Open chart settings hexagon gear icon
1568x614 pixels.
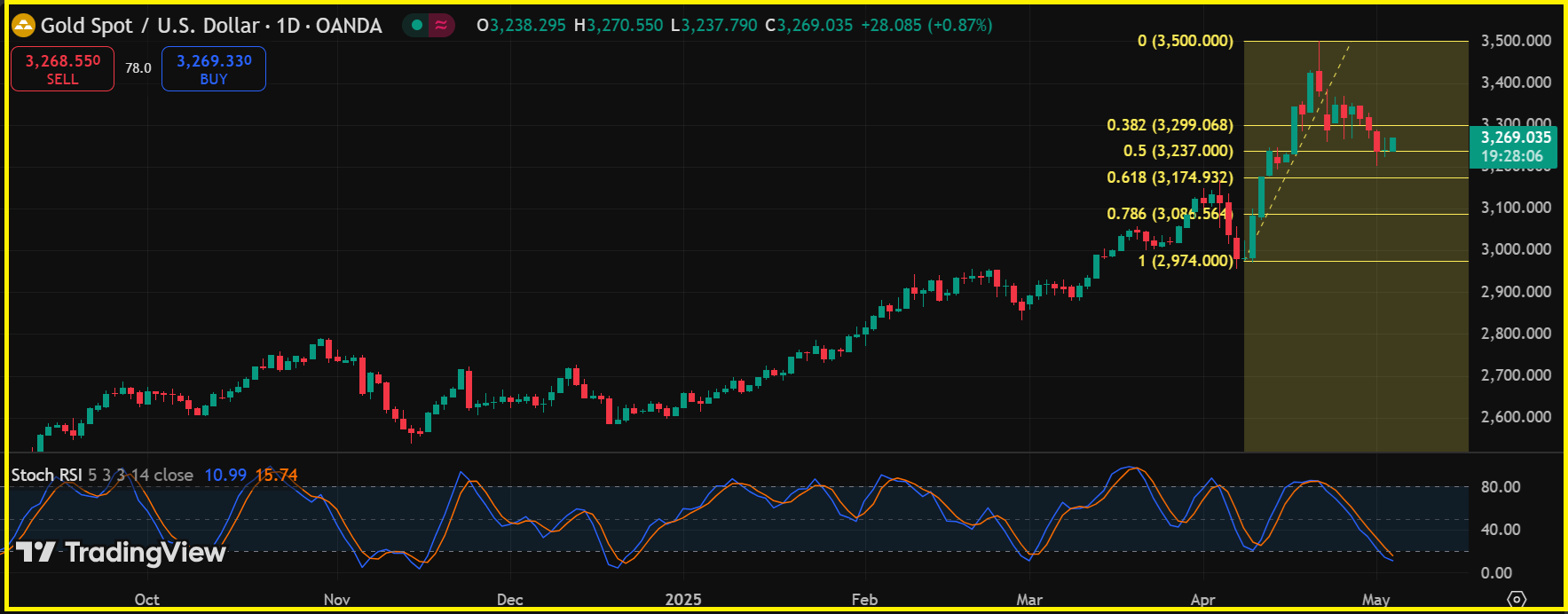click(1517, 599)
